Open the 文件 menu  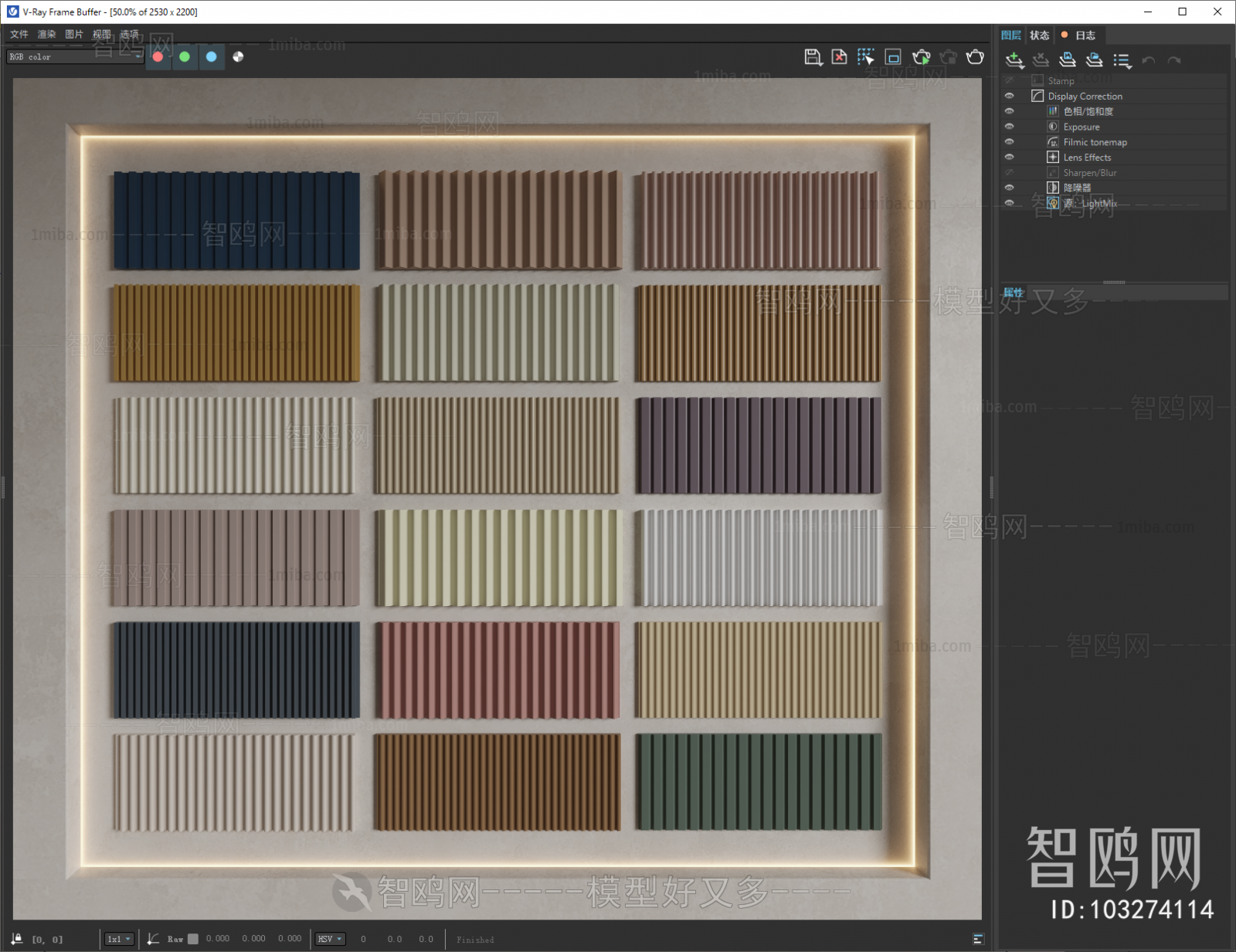[19, 34]
